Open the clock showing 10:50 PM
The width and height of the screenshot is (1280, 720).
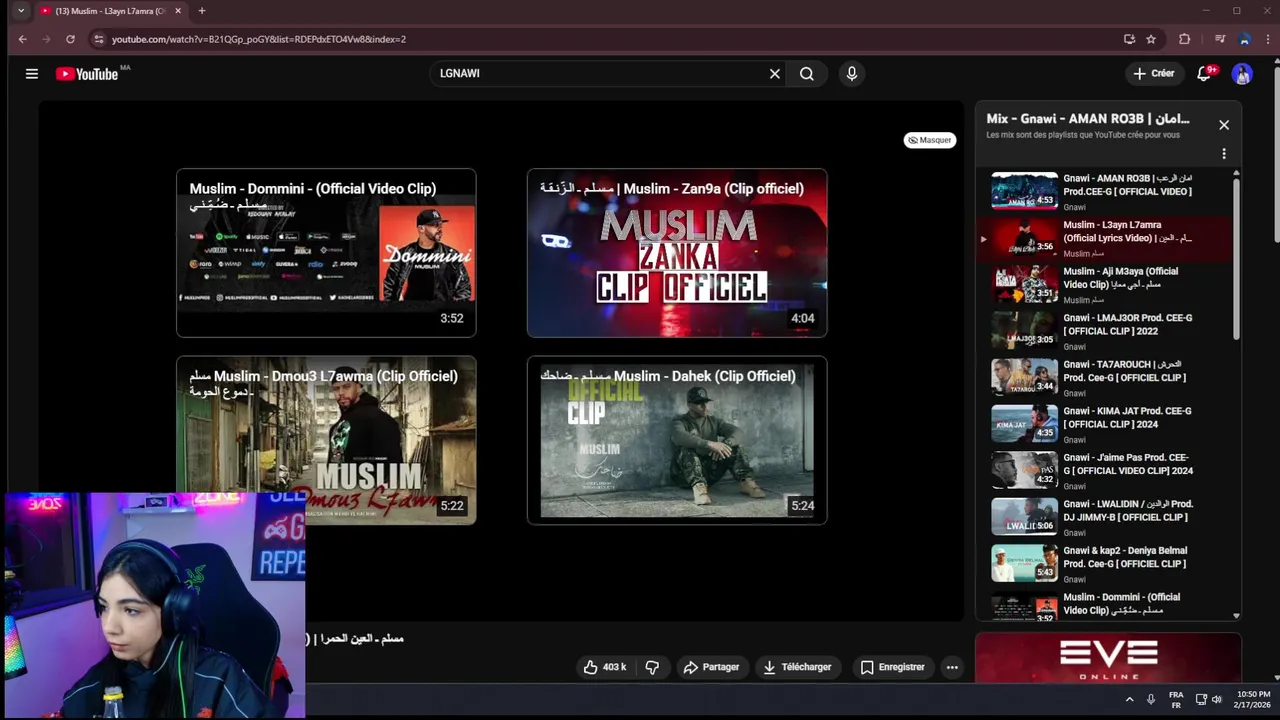[x=1253, y=700]
